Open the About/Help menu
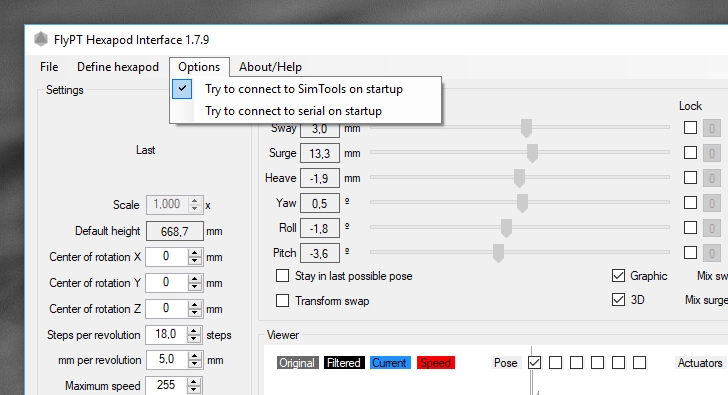The width and height of the screenshot is (728, 395). pyautogui.click(x=270, y=67)
